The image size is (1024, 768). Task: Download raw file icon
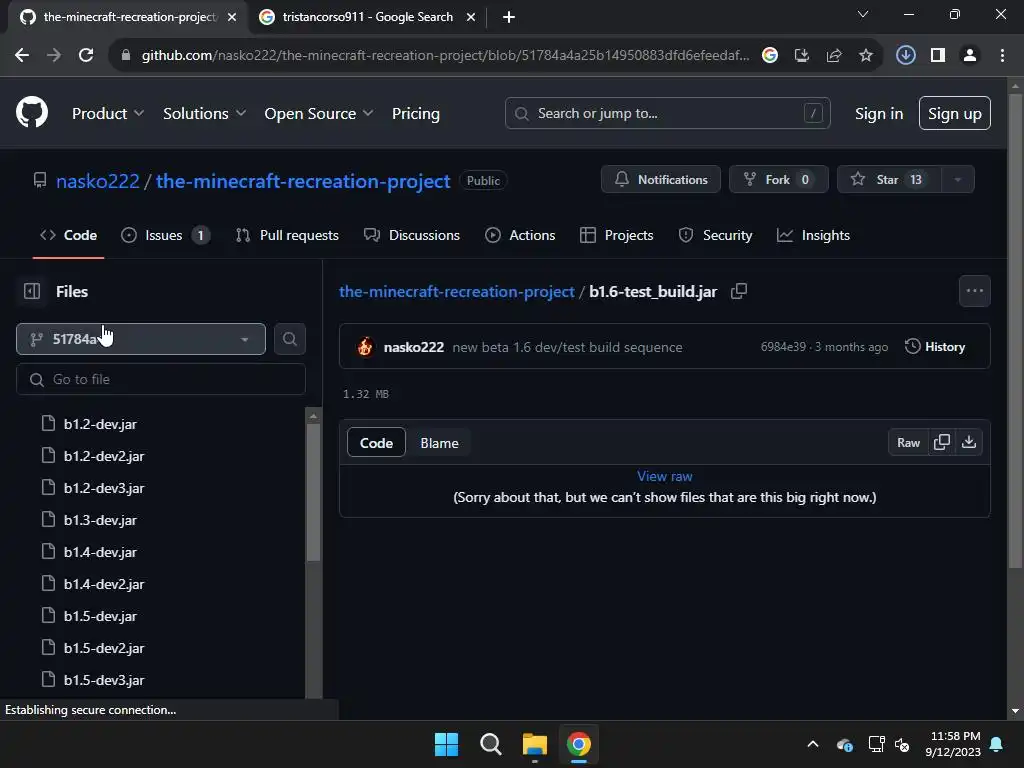[969, 442]
